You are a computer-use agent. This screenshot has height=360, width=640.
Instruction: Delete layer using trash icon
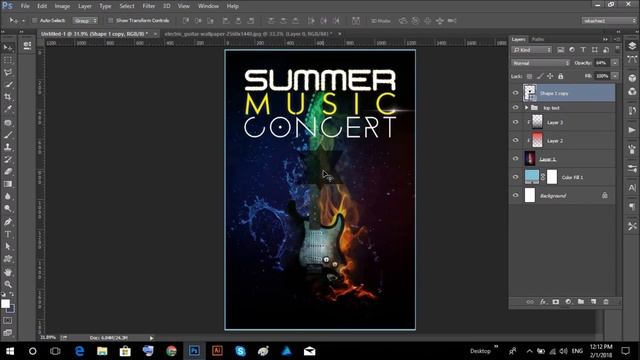tap(606, 302)
